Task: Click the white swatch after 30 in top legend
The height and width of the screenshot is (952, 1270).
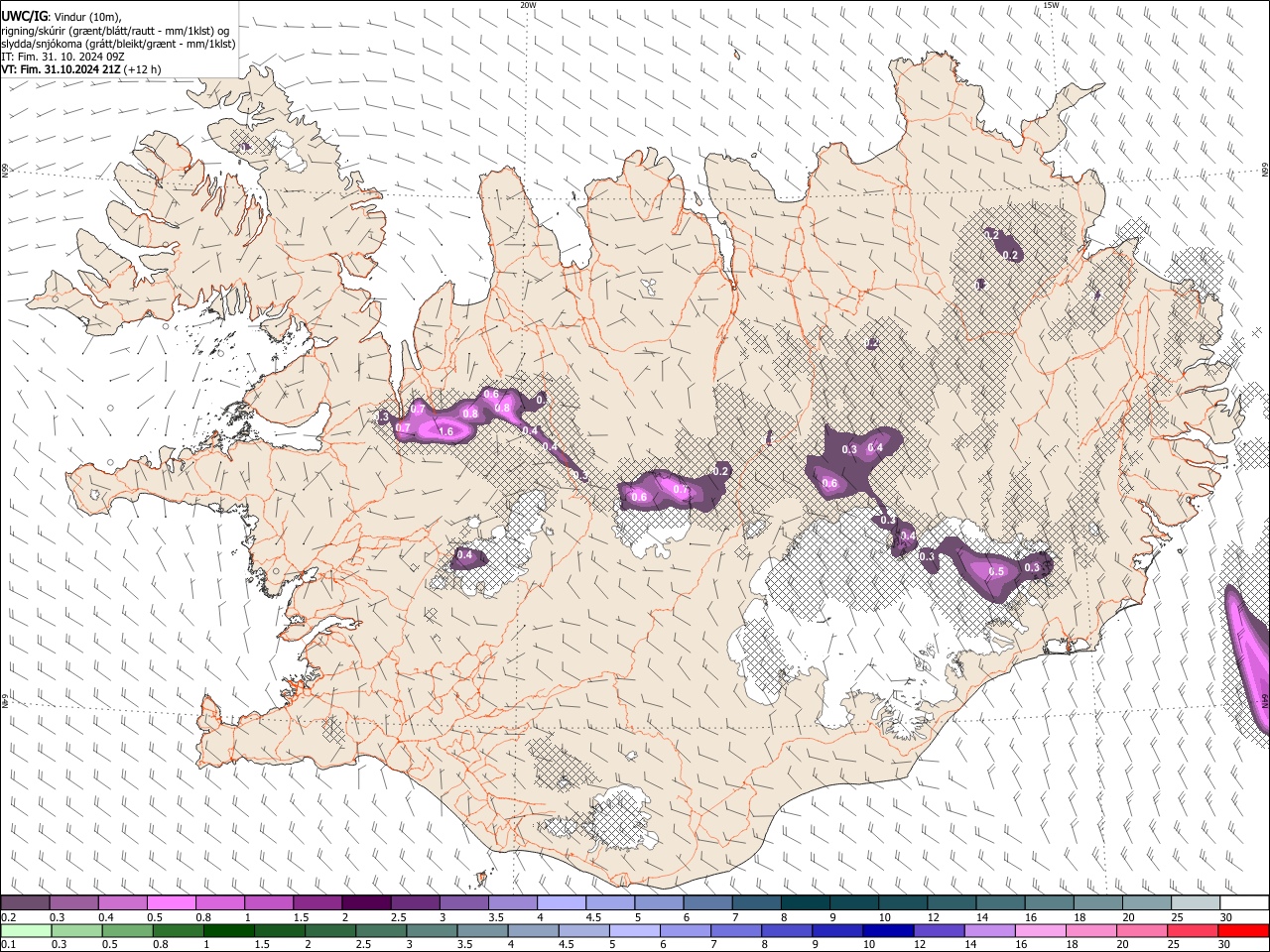Action: 1244,903
